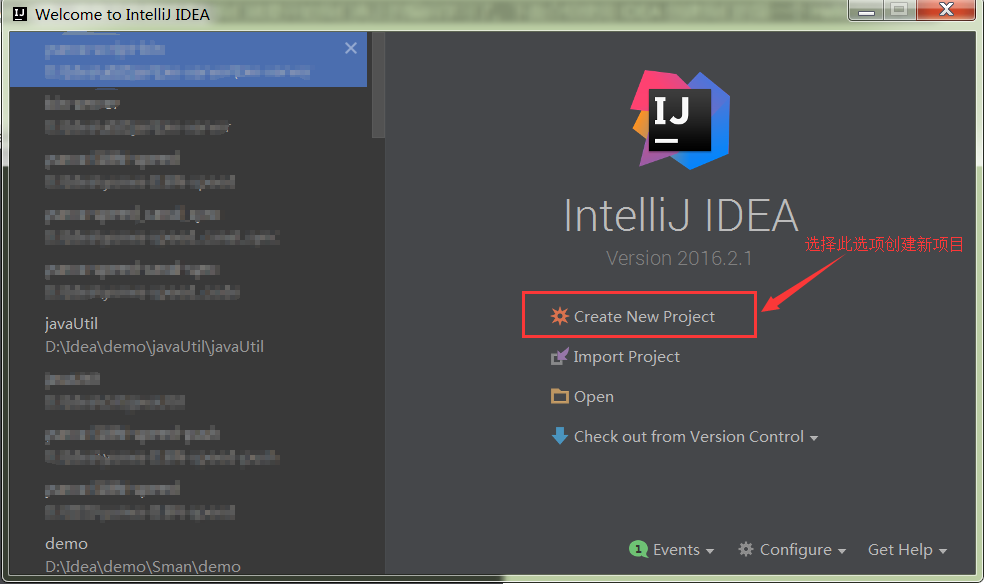985x584 pixels.
Task: Remove selected recent project with X
Action: tap(351, 48)
